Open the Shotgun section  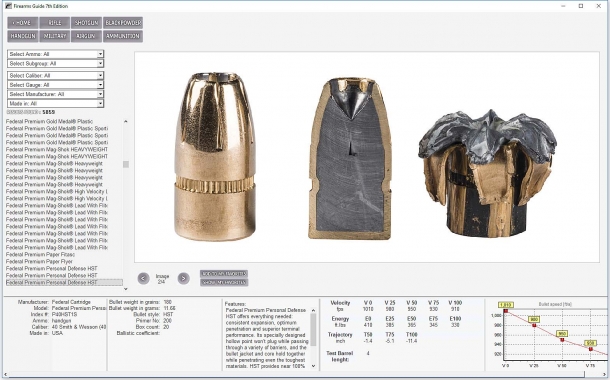coord(86,23)
